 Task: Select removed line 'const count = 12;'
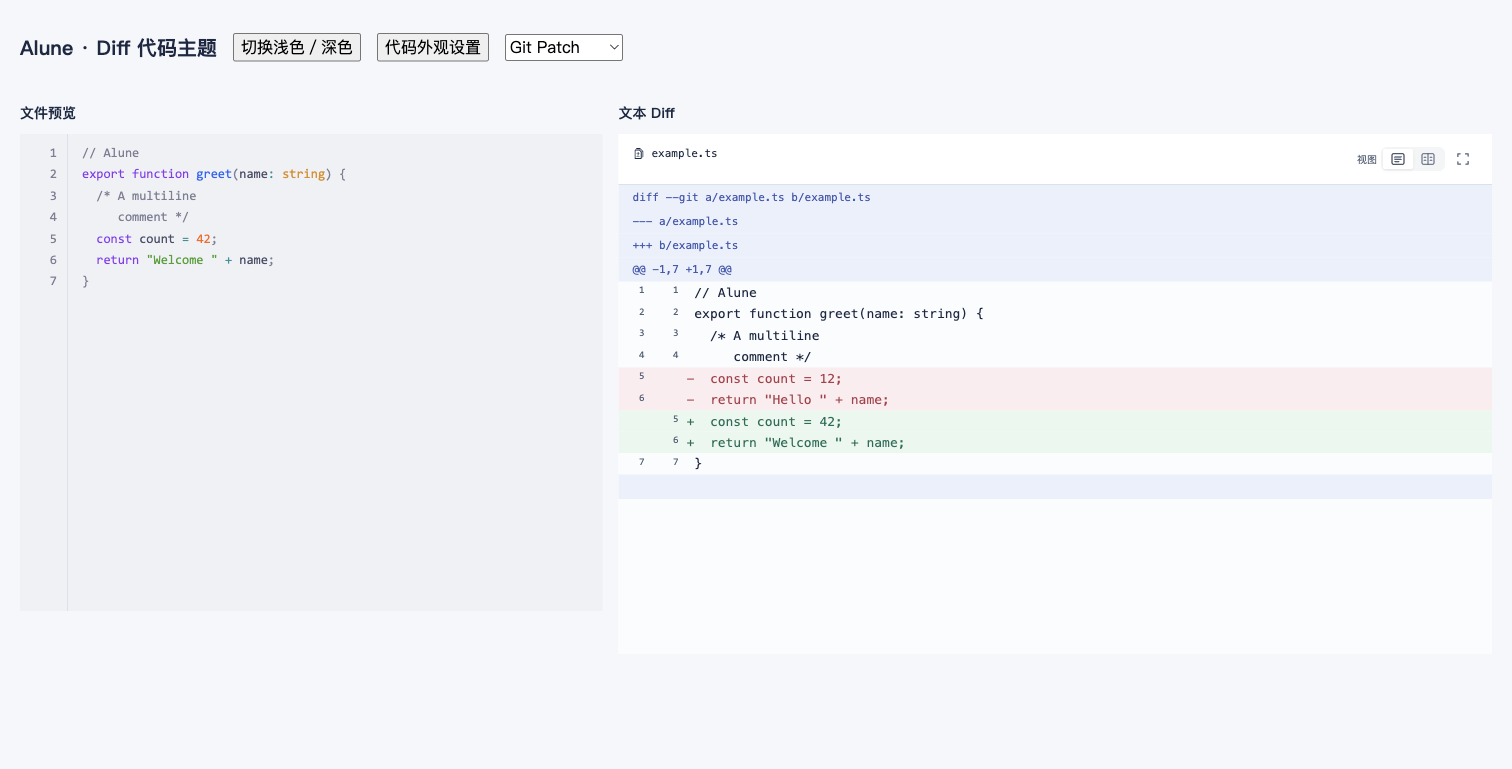pos(1055,378)
